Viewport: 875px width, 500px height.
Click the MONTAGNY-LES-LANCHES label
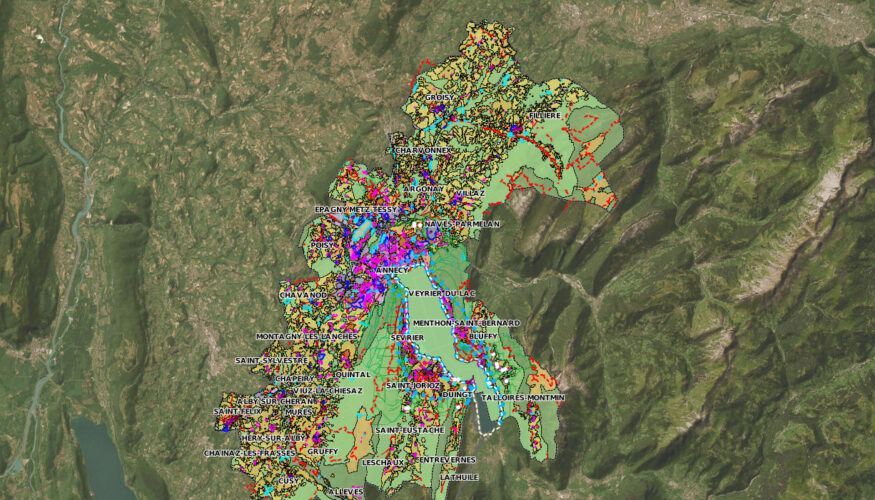306,336
